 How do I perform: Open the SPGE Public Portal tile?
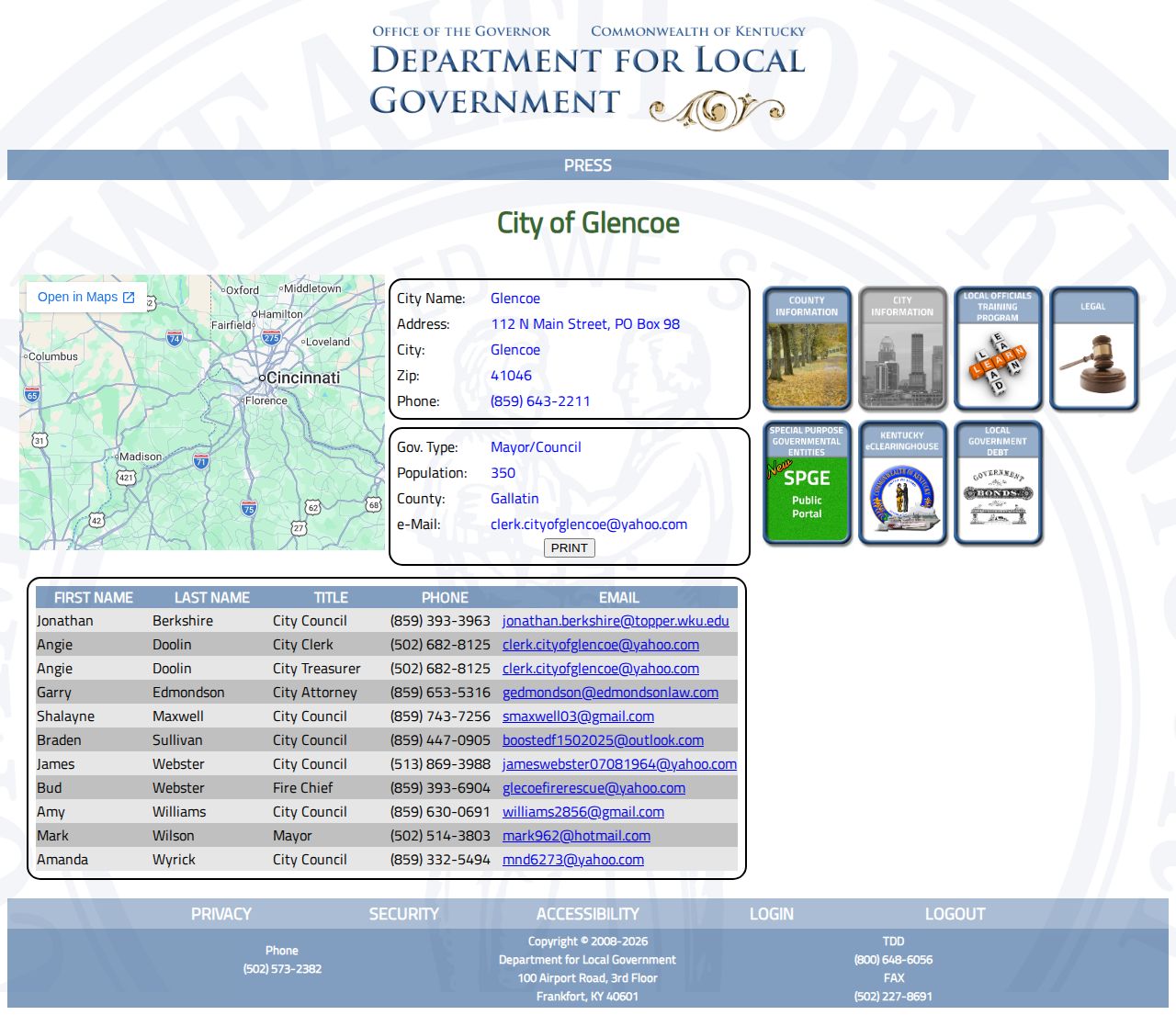pos(807,483)
